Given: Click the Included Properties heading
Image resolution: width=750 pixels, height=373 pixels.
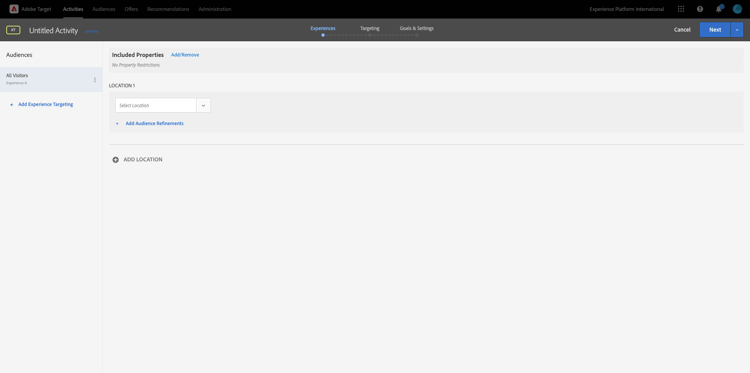Looking at the screenshot, I should (138, 55).
